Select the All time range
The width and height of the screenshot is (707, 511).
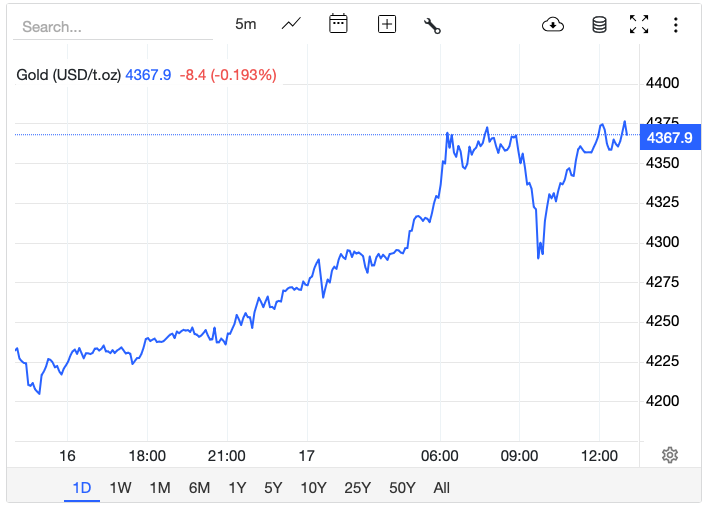pyautogui.click(x=441, y=488)
